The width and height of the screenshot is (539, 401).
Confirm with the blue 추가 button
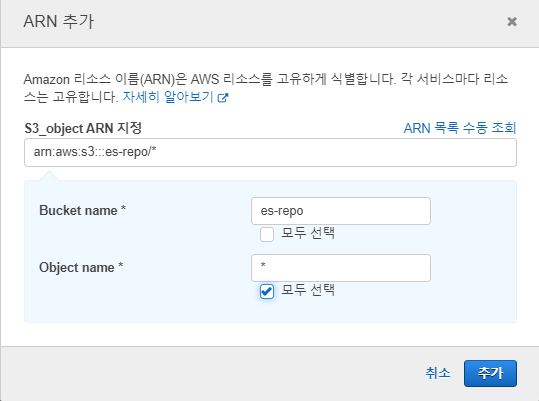[490, 374]
